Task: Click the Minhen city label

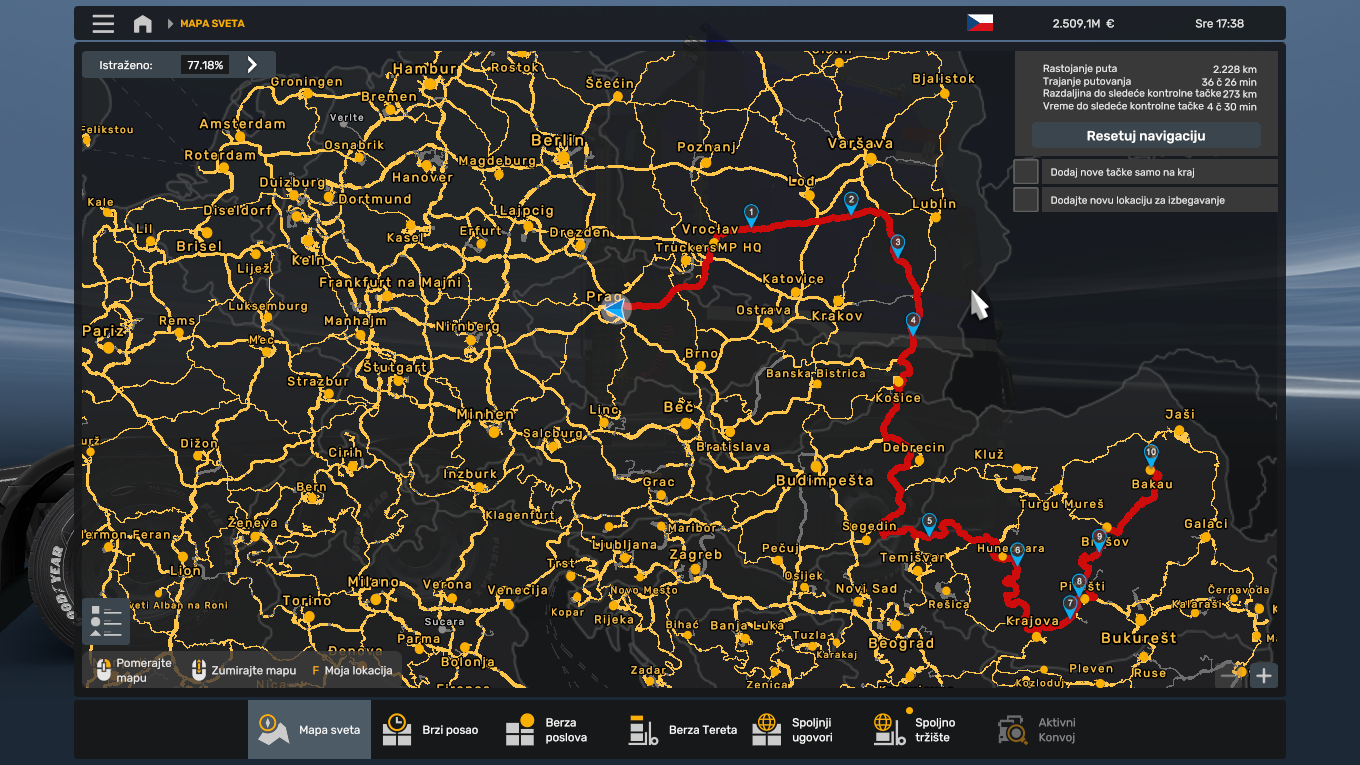Action: (486, 414)
